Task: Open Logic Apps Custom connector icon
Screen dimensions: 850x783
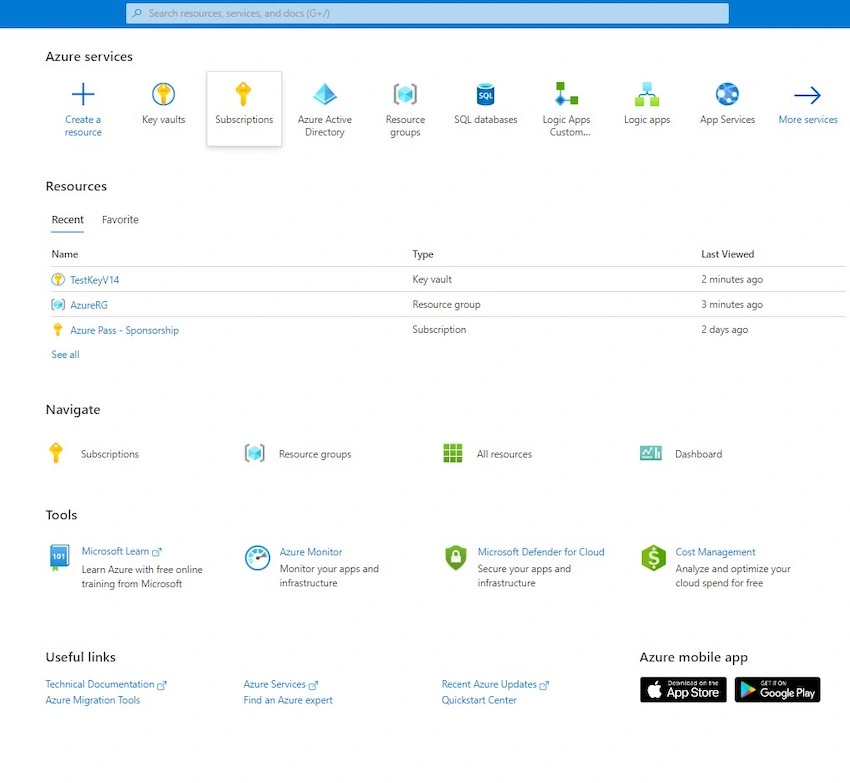Action: coord(566,93)
